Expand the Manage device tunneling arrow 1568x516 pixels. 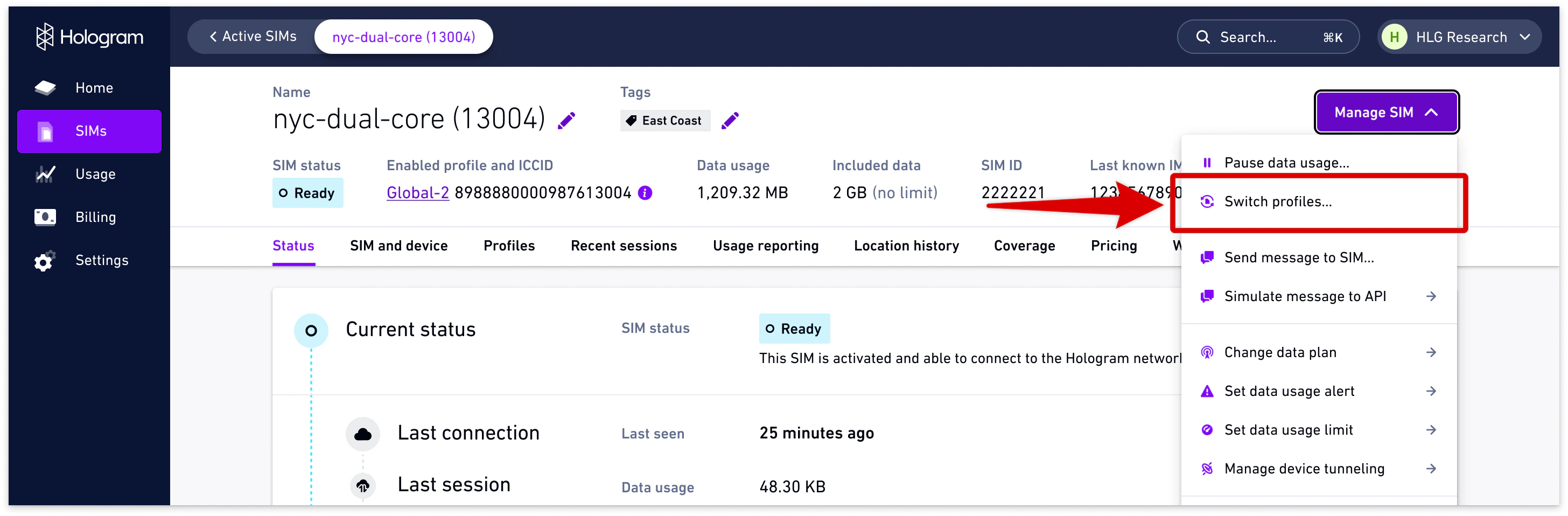click(x=1431, y=469)
